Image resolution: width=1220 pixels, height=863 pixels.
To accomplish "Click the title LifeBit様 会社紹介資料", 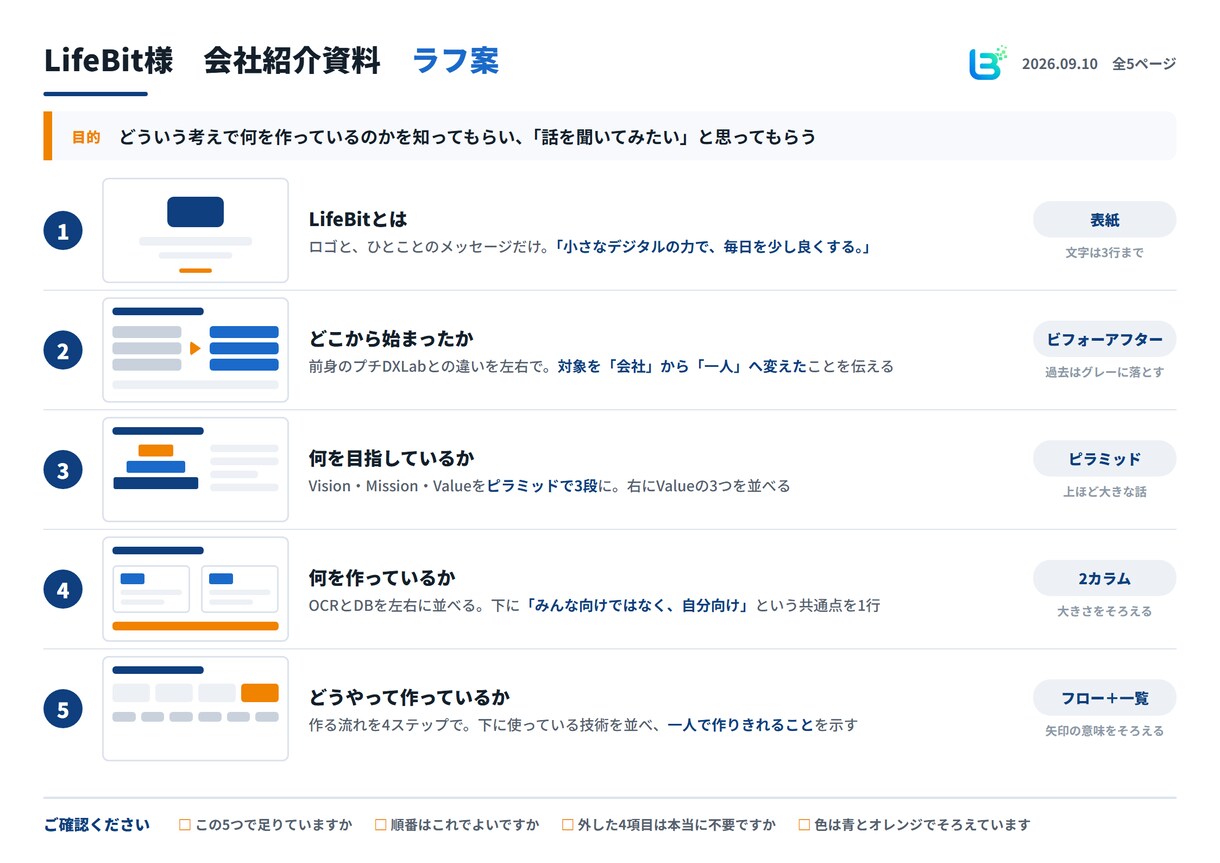I will click(x=212, y=61).
